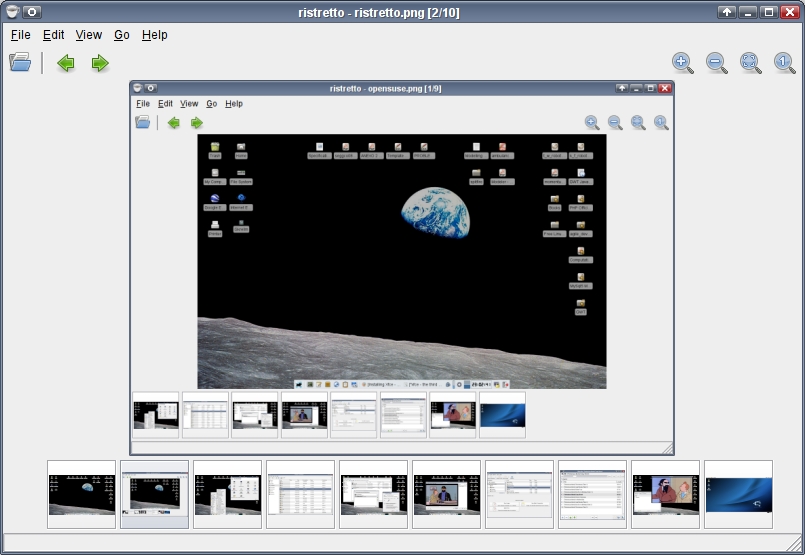The image size is (805, 555).
Task: Select the first thumbnail in the bottom strip
Action: 82,494
